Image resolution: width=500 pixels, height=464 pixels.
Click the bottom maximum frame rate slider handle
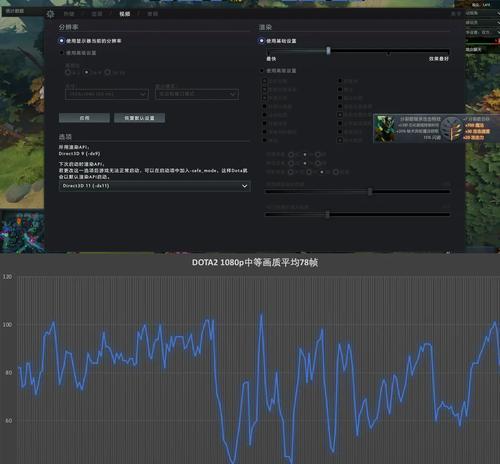pos(327,214)
